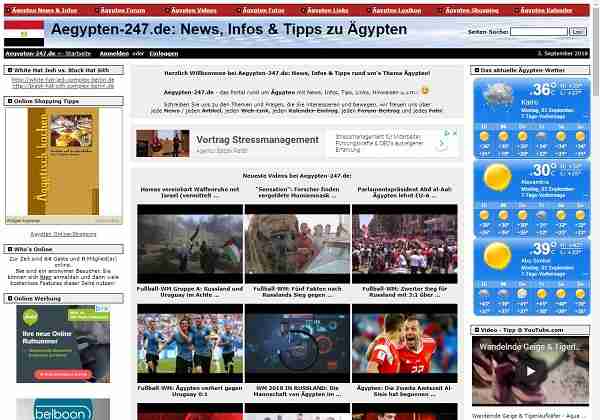Play the Hamas Waffenruhe video thumbnail
The width and height of the screenshot is (600, 420).
tap(190, 244)
